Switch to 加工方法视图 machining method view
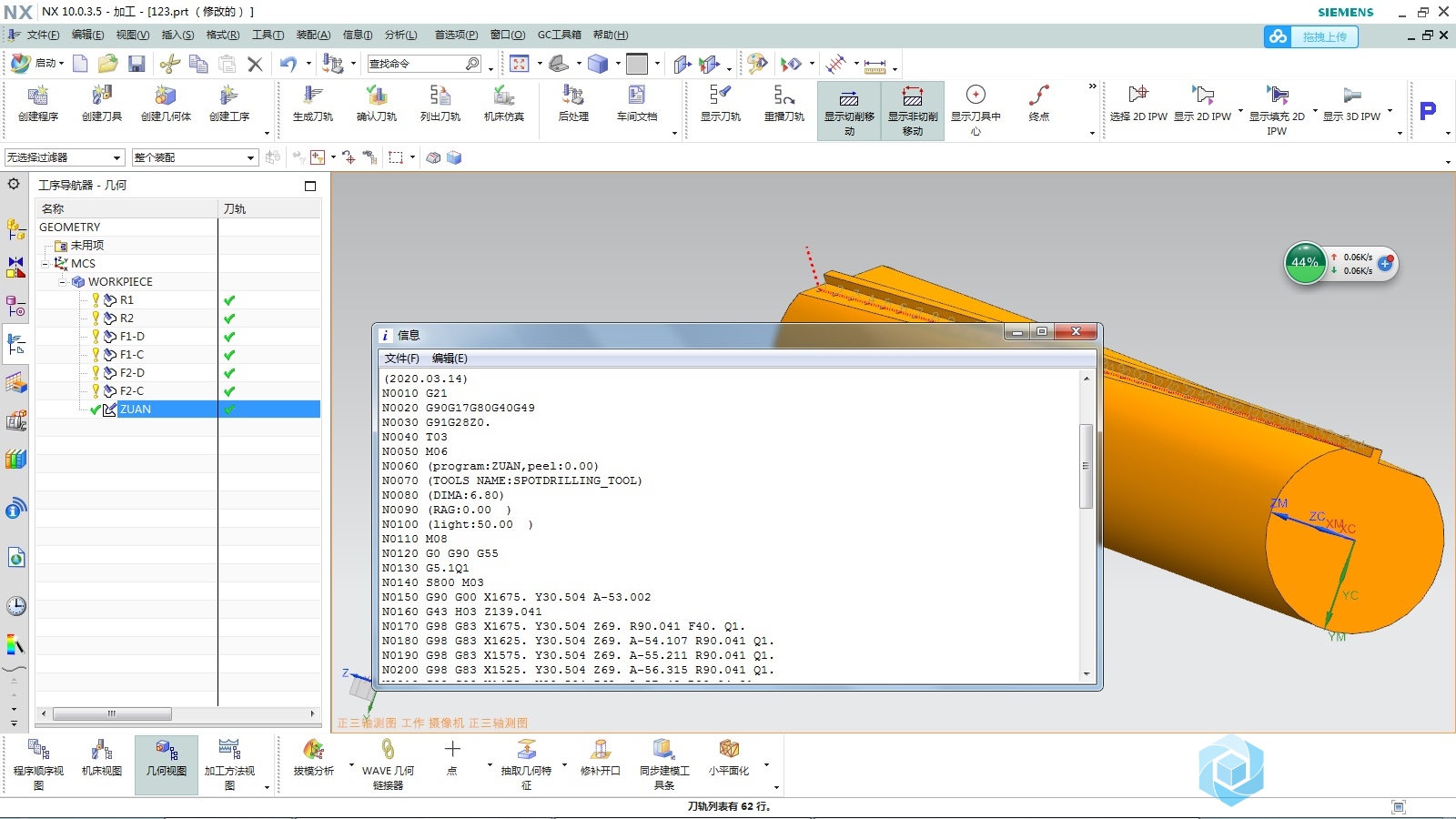Screen dimensions: 1456x819 (x=229, y=763)
